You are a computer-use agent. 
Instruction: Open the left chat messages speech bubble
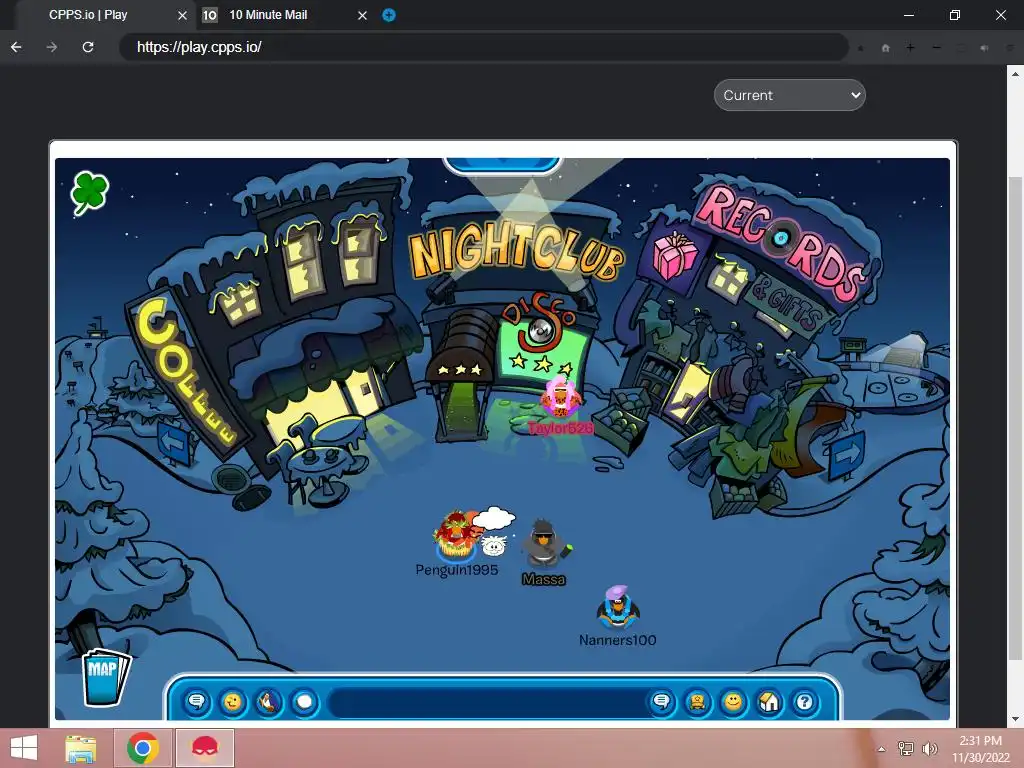pos(197,702)
